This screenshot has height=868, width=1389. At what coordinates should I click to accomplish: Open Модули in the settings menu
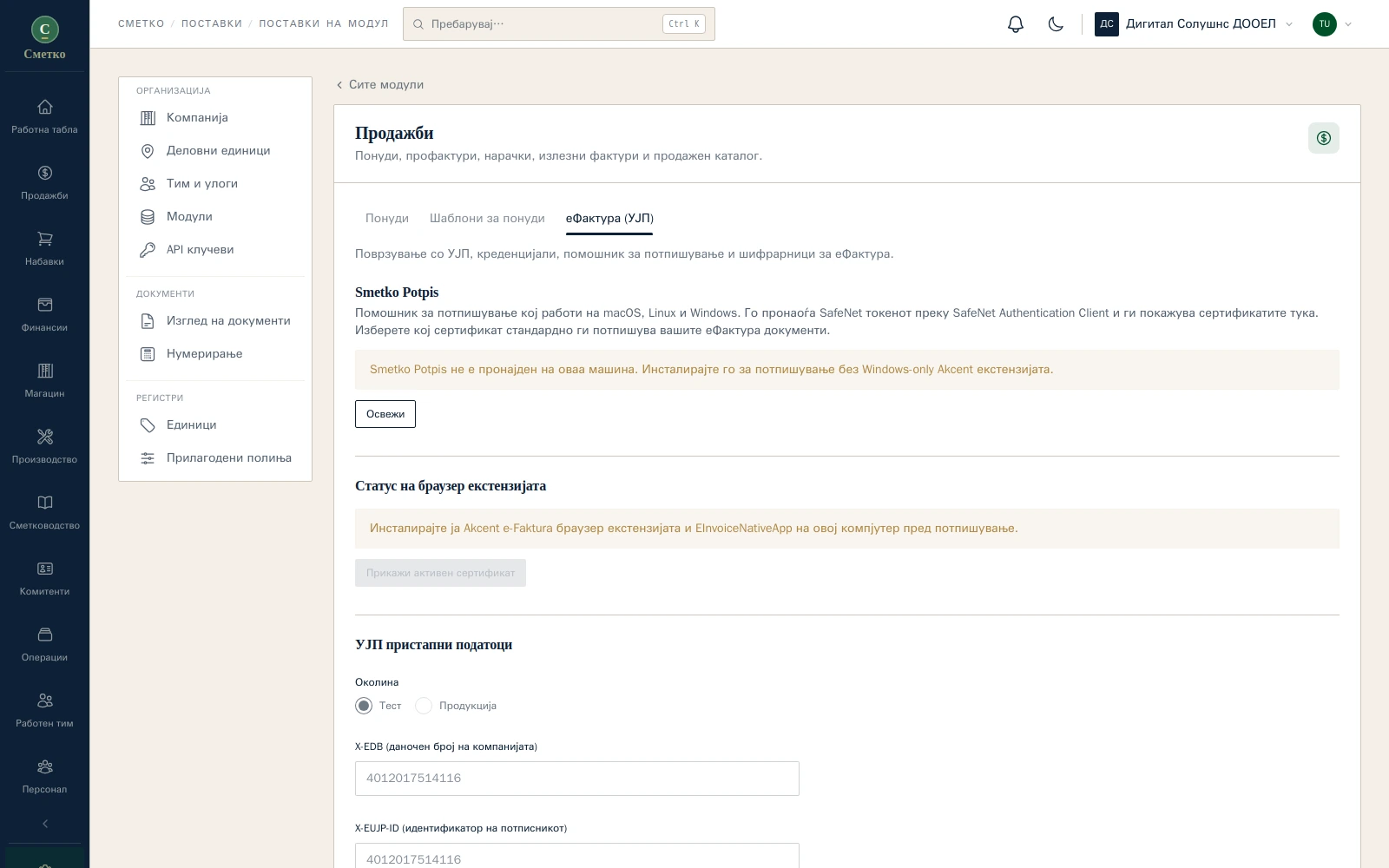click(x=215, y=217)
